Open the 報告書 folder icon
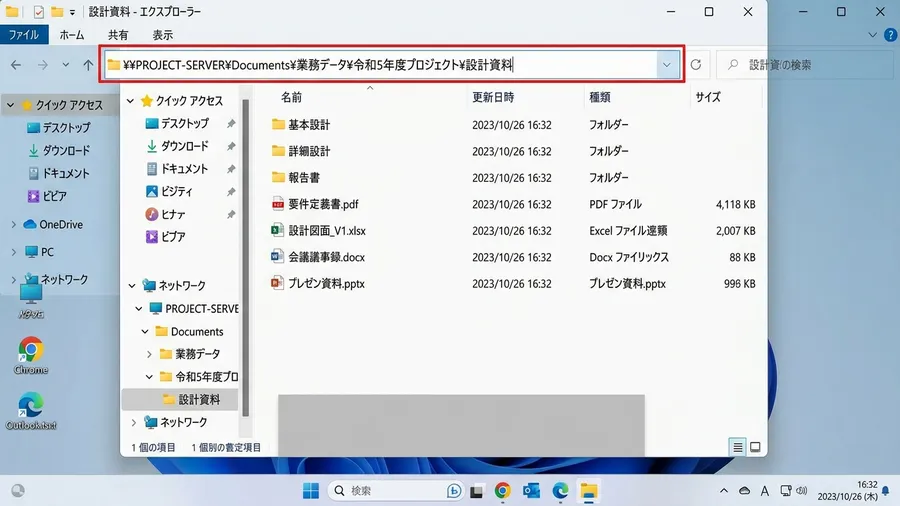Image resolution: width=900 pixels, height=506 pixels. [x=278, y=177]
